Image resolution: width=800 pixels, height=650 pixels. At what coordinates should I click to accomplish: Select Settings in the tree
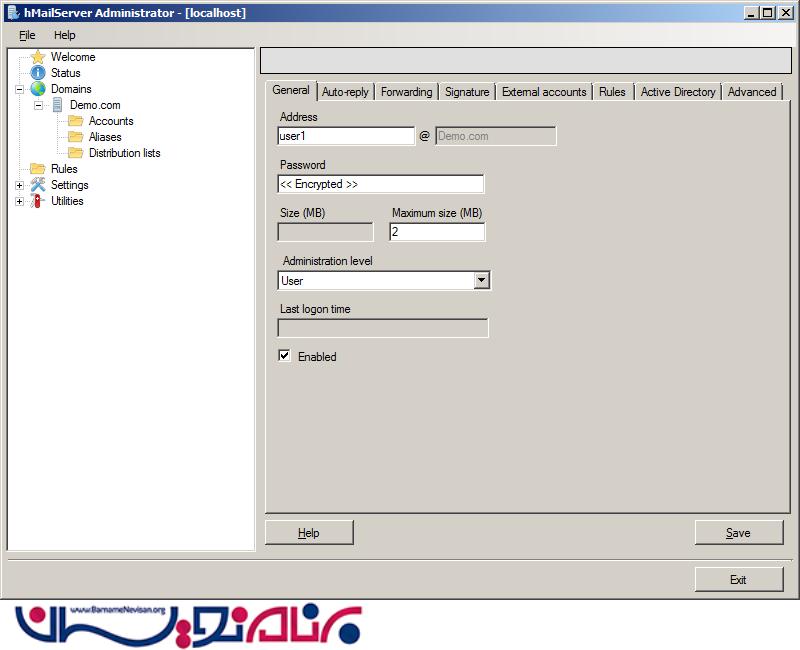[x=69, y=185]
